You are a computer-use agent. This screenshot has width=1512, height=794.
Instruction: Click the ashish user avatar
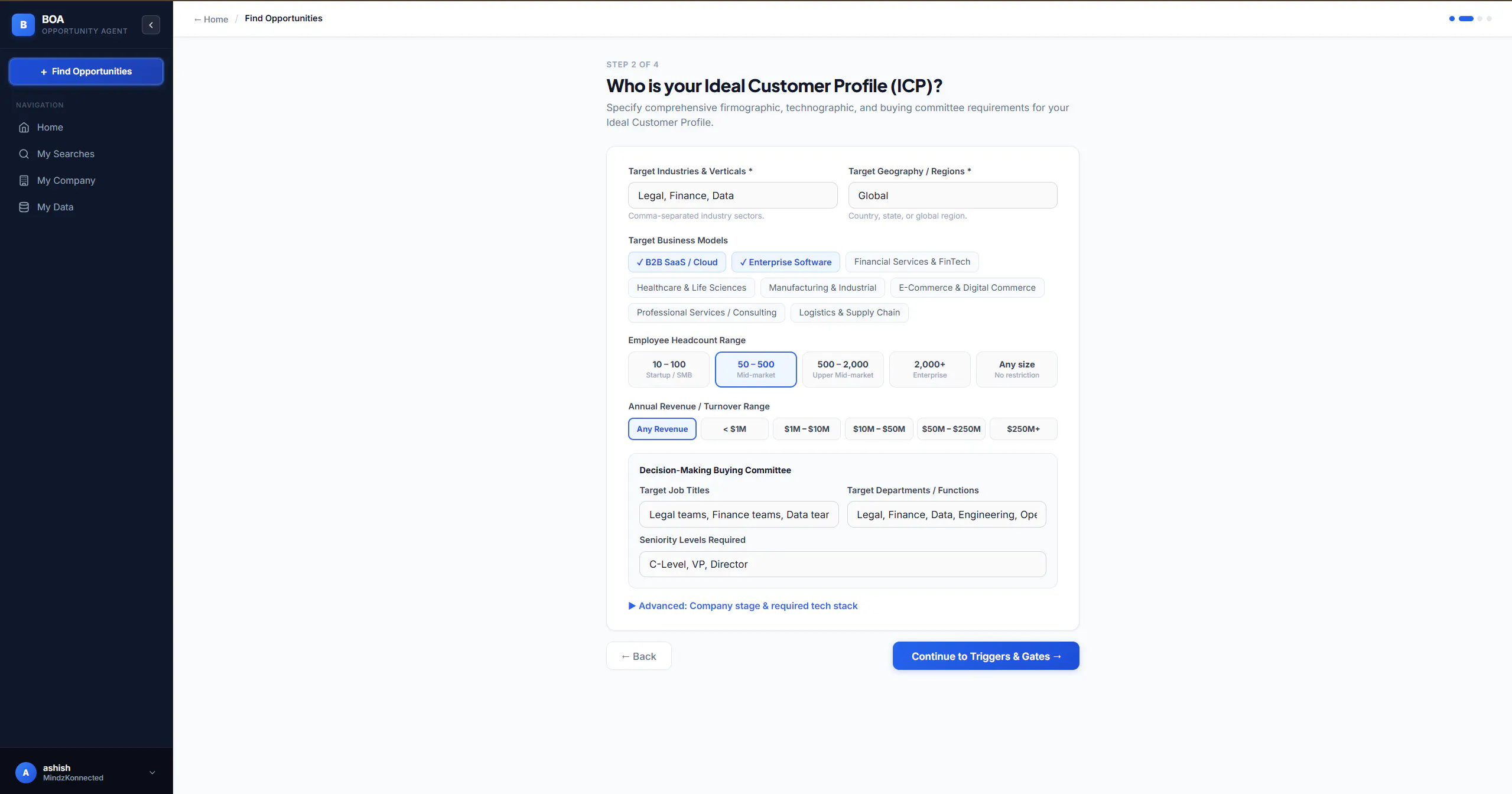coord(25,772)
